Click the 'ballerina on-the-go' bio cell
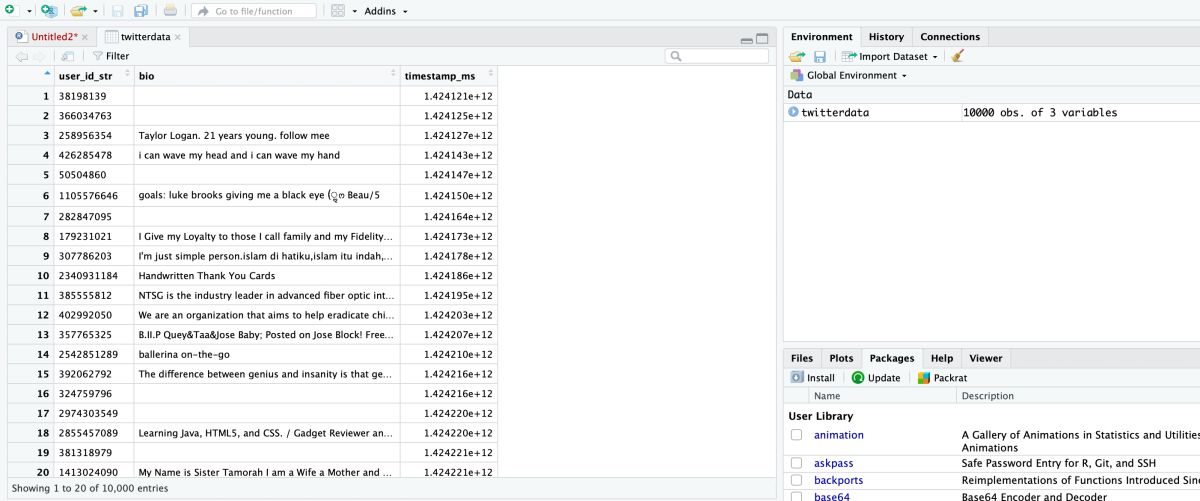This screenshot has height=501, width=1200. click(x=267, y=355)
